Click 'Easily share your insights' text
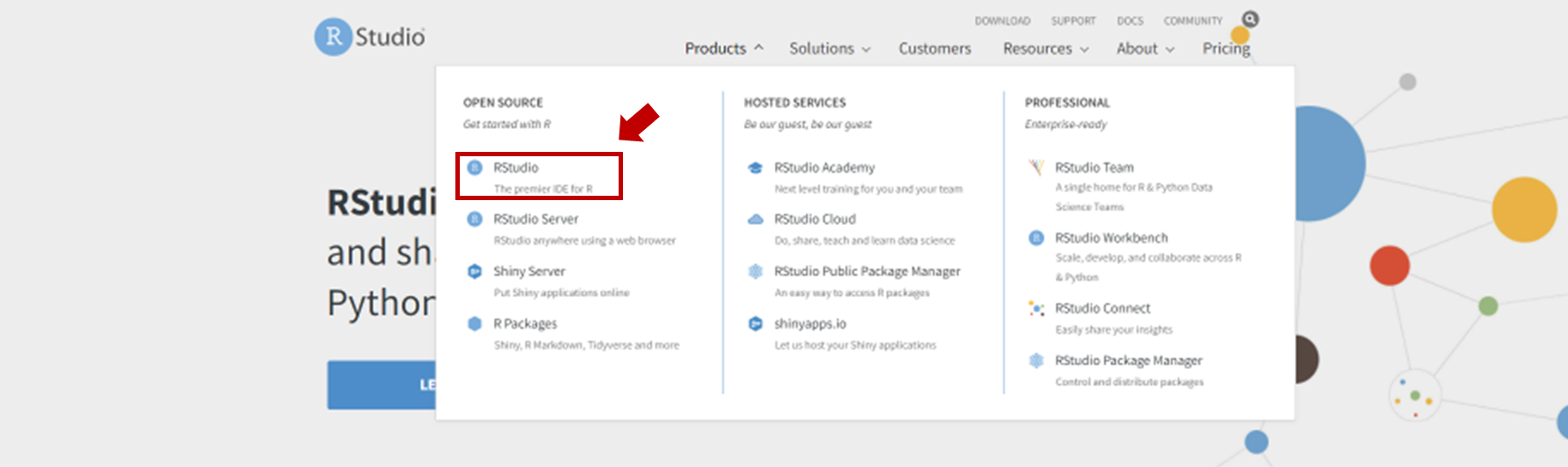Viewport: 1568px width, 467px height. (1113, 330)
